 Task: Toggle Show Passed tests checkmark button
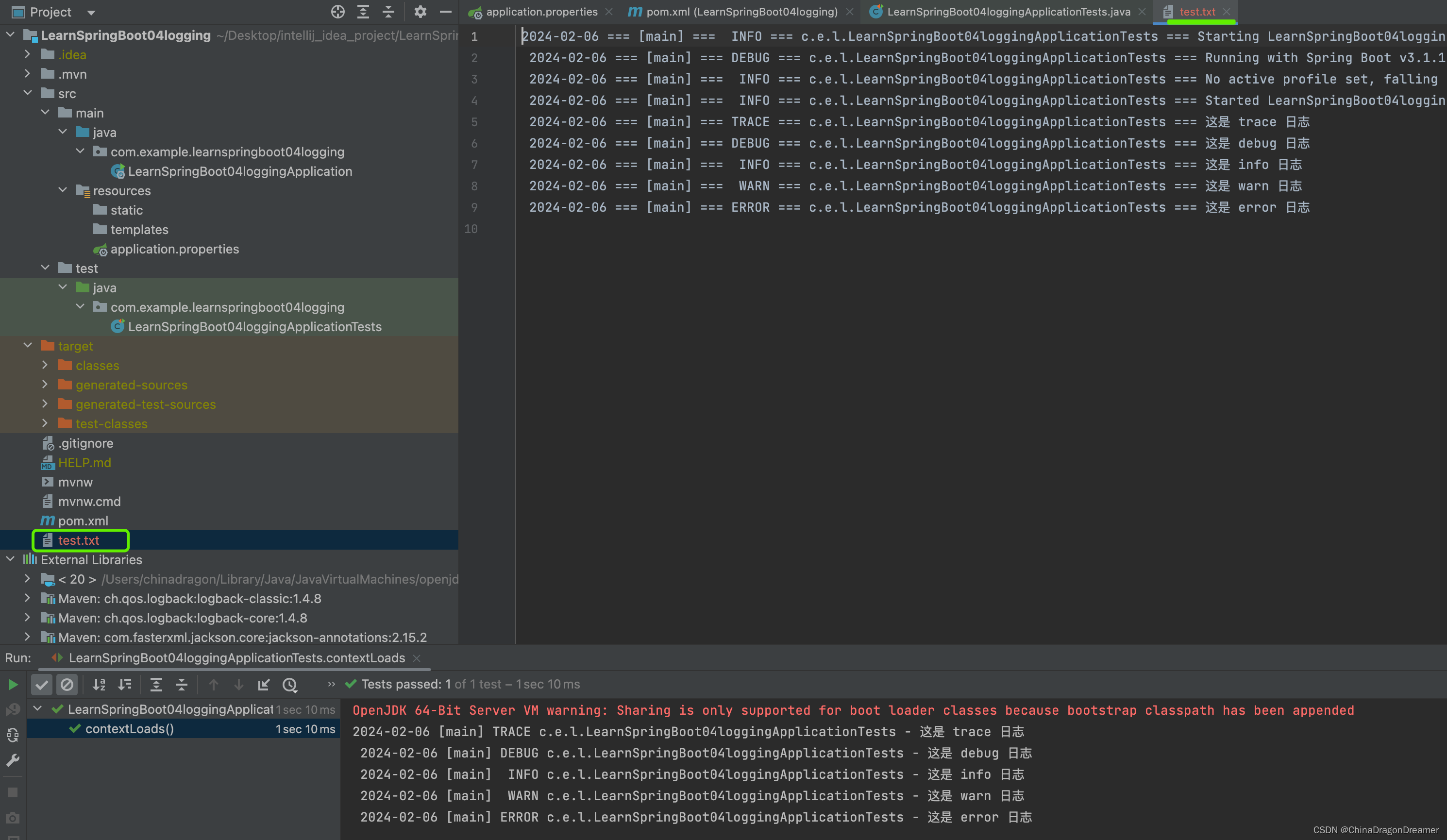click(x=41, y=685)
